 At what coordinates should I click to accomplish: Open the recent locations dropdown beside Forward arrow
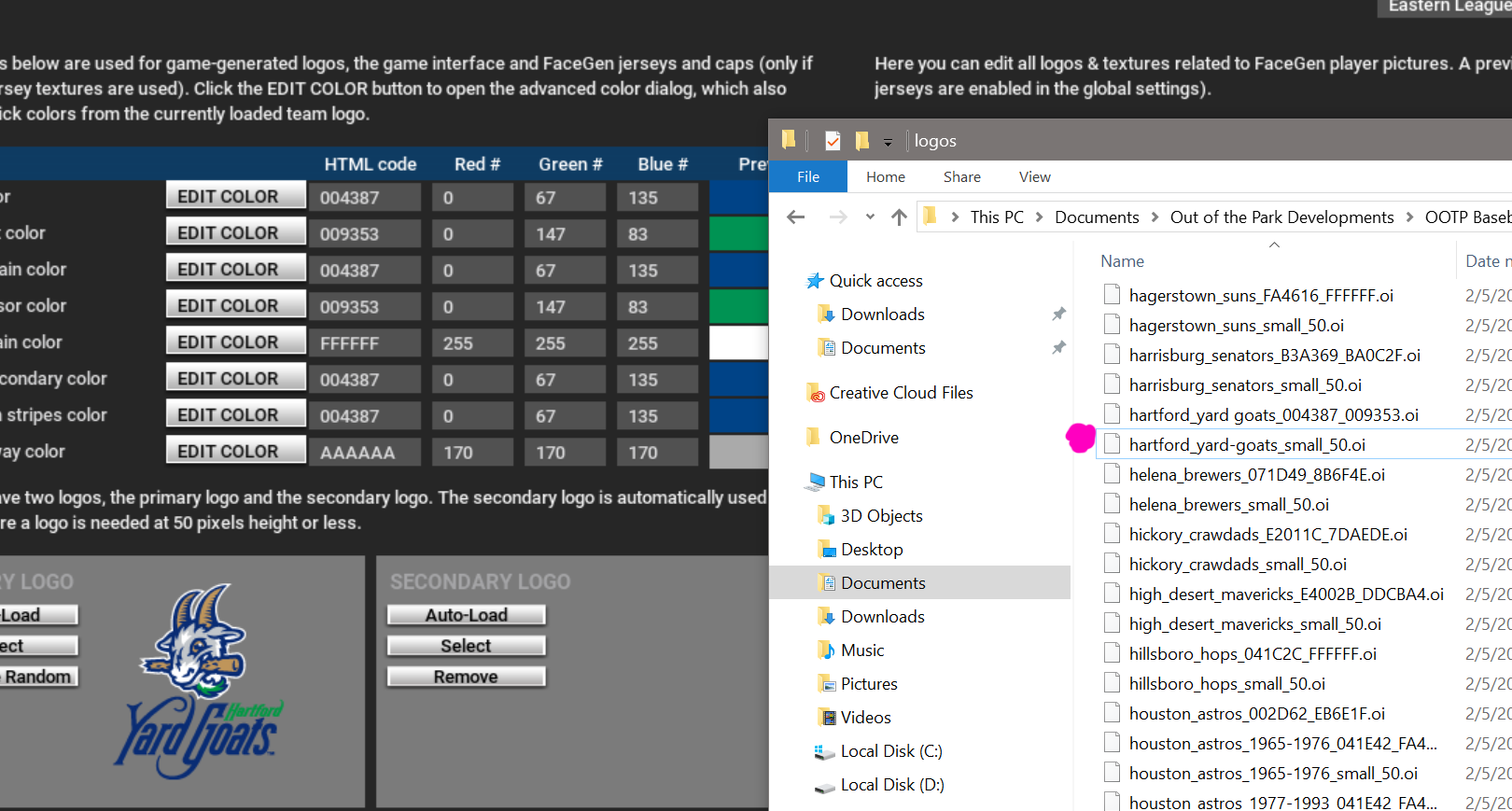coord(870,217)
